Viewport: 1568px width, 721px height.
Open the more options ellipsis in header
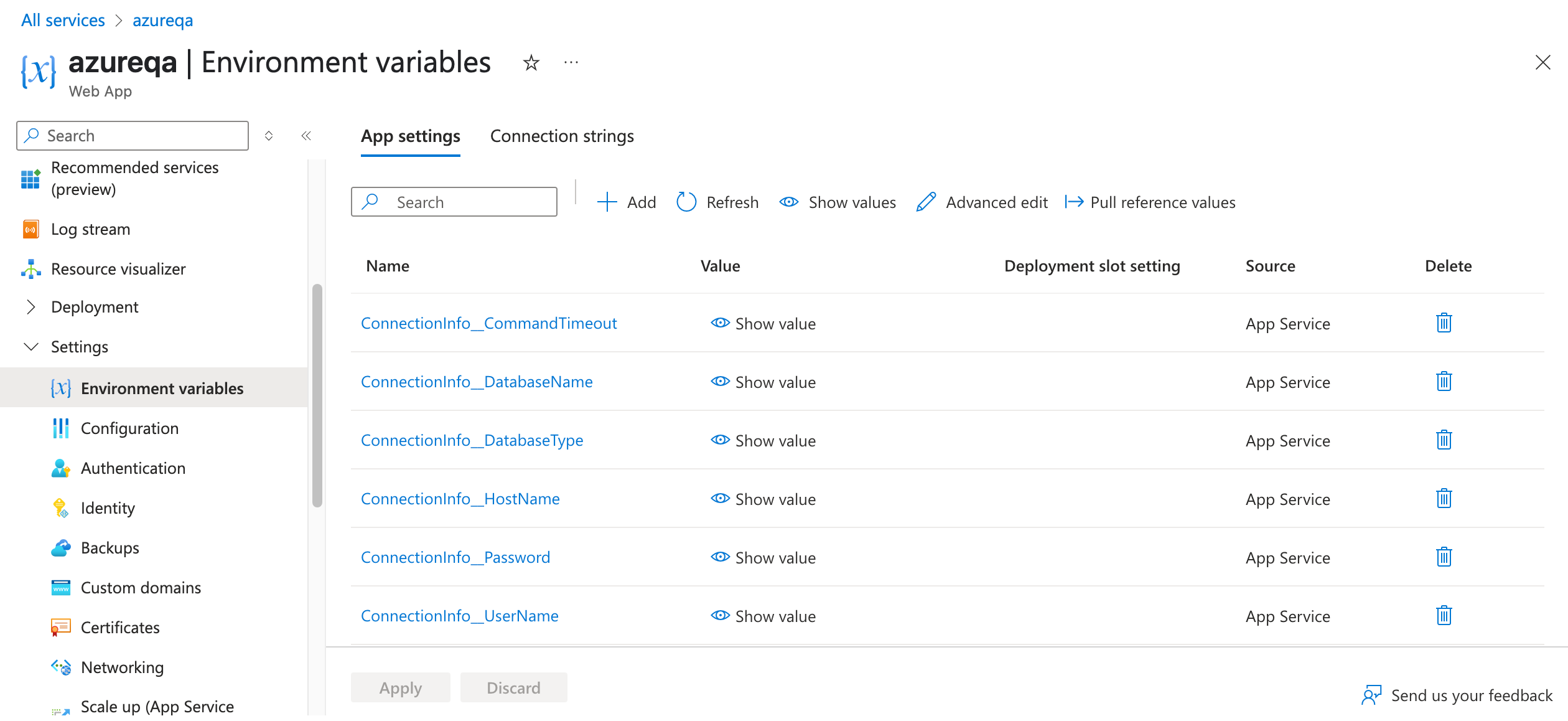(x=571, y=63)
